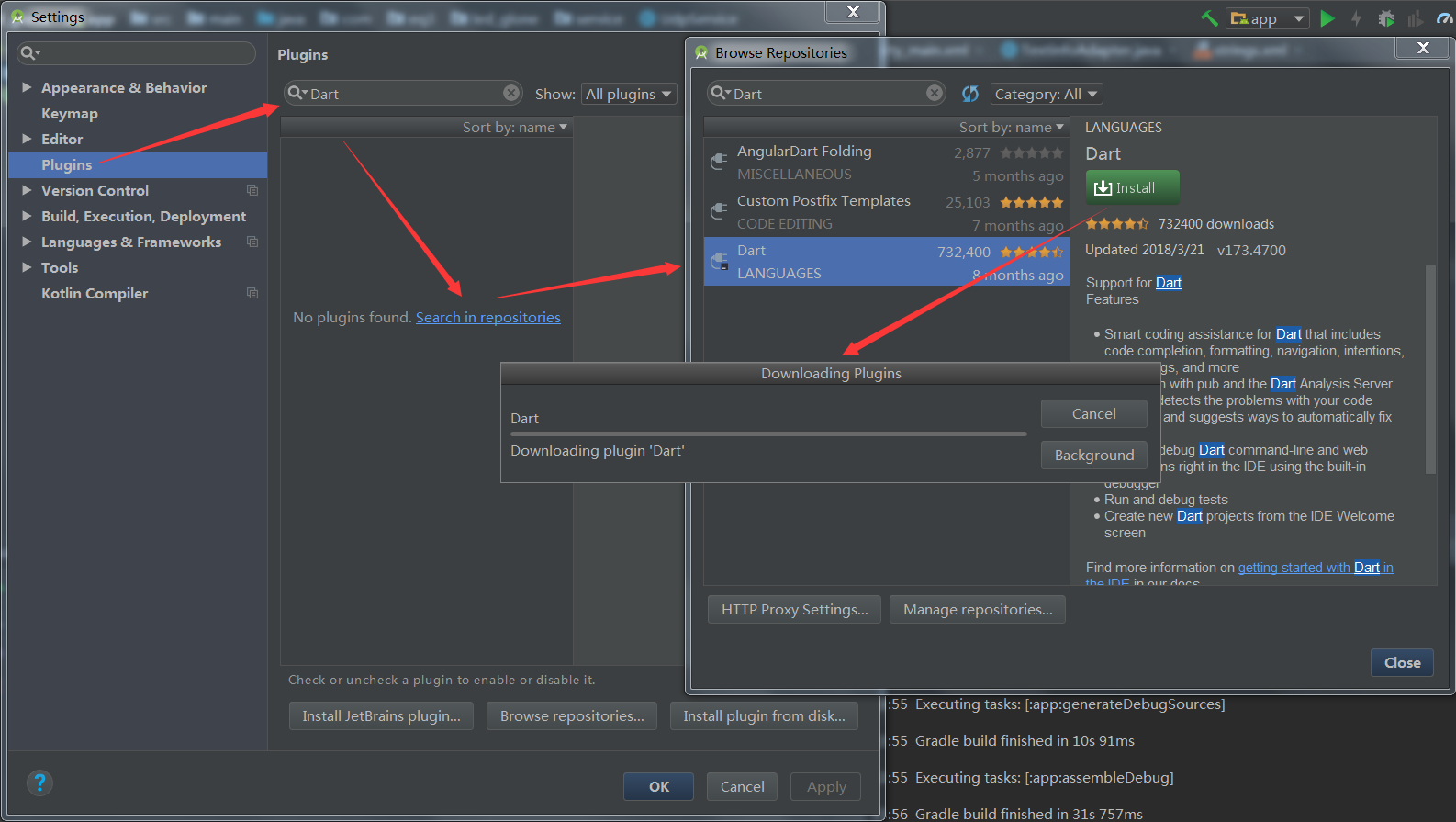This screenshot has width=1456, height=822.
Task: Click the Dart plugin row icon
Action: (720, 261)
